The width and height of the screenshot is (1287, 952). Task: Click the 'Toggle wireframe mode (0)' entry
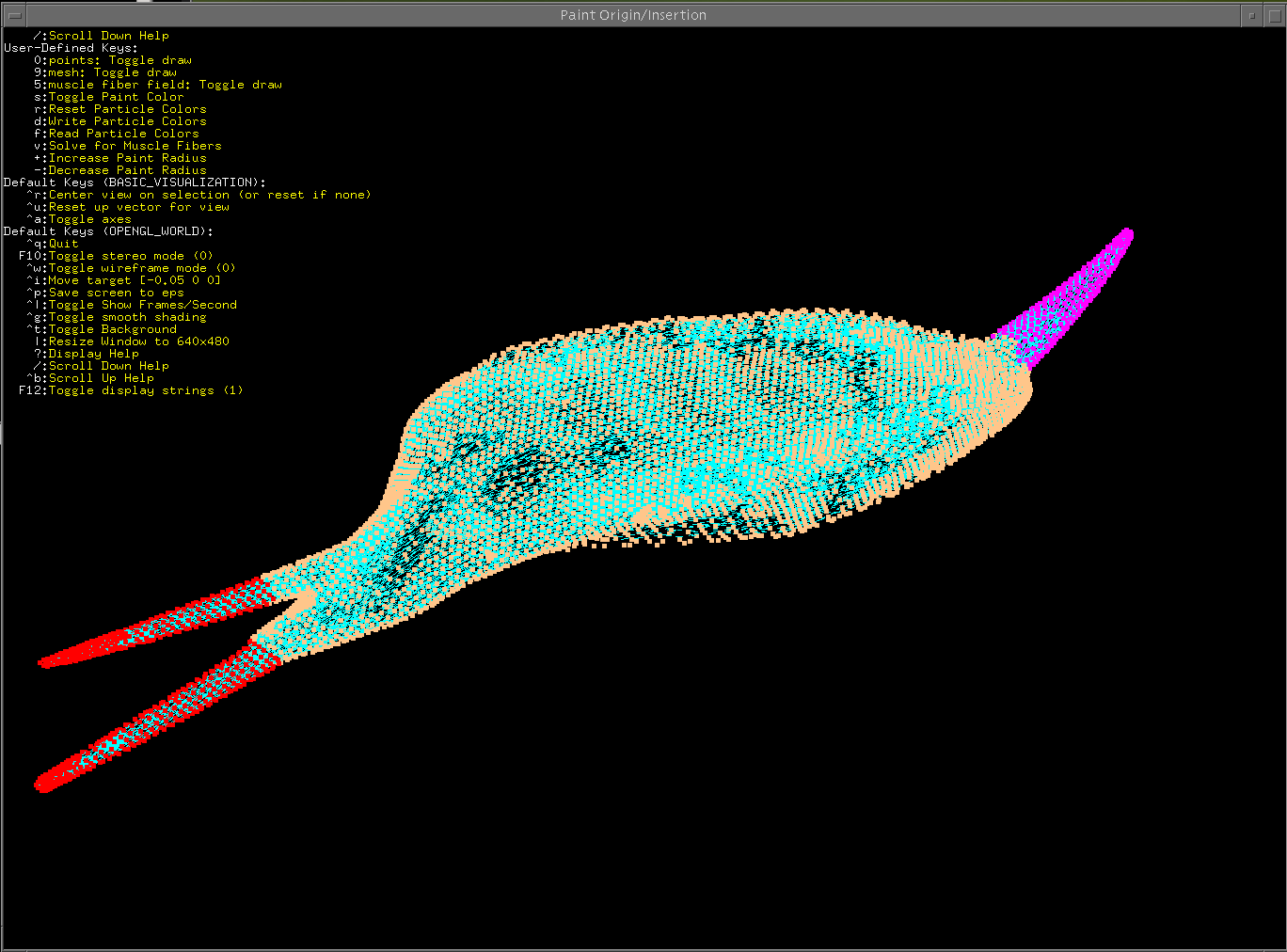pos(141,268)
